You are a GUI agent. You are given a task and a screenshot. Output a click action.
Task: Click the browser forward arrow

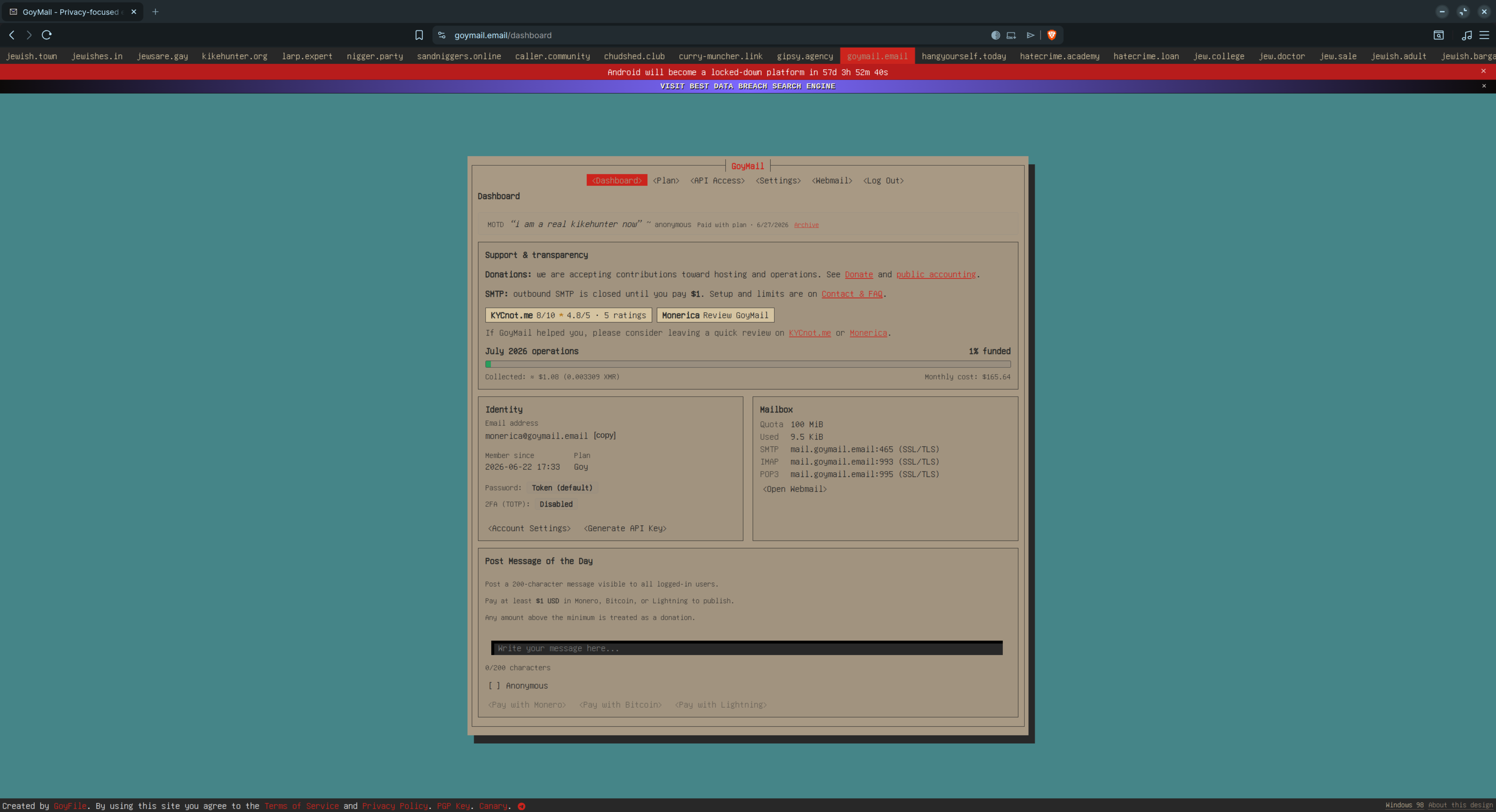[28, 35]
